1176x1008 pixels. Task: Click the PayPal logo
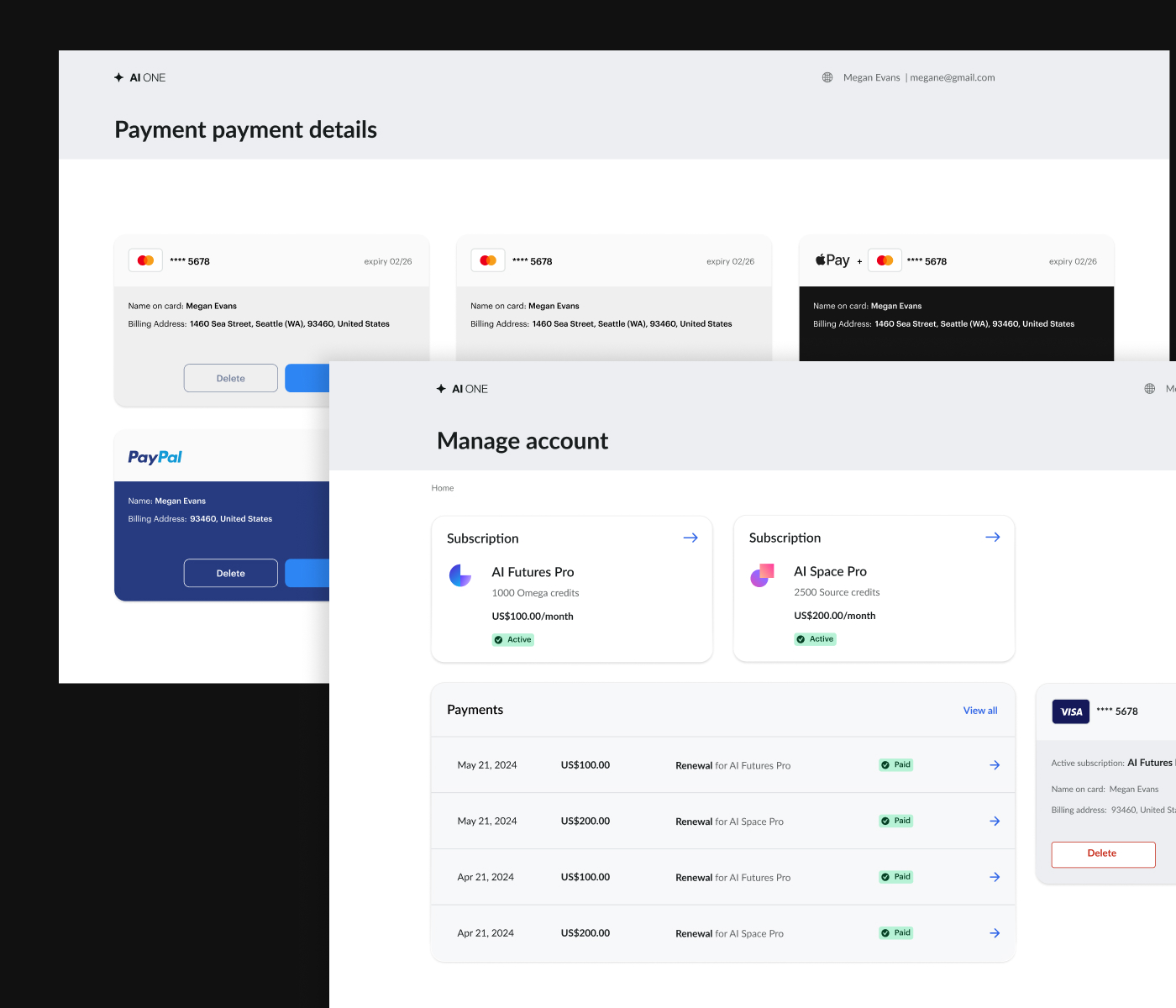coord(155,456)
